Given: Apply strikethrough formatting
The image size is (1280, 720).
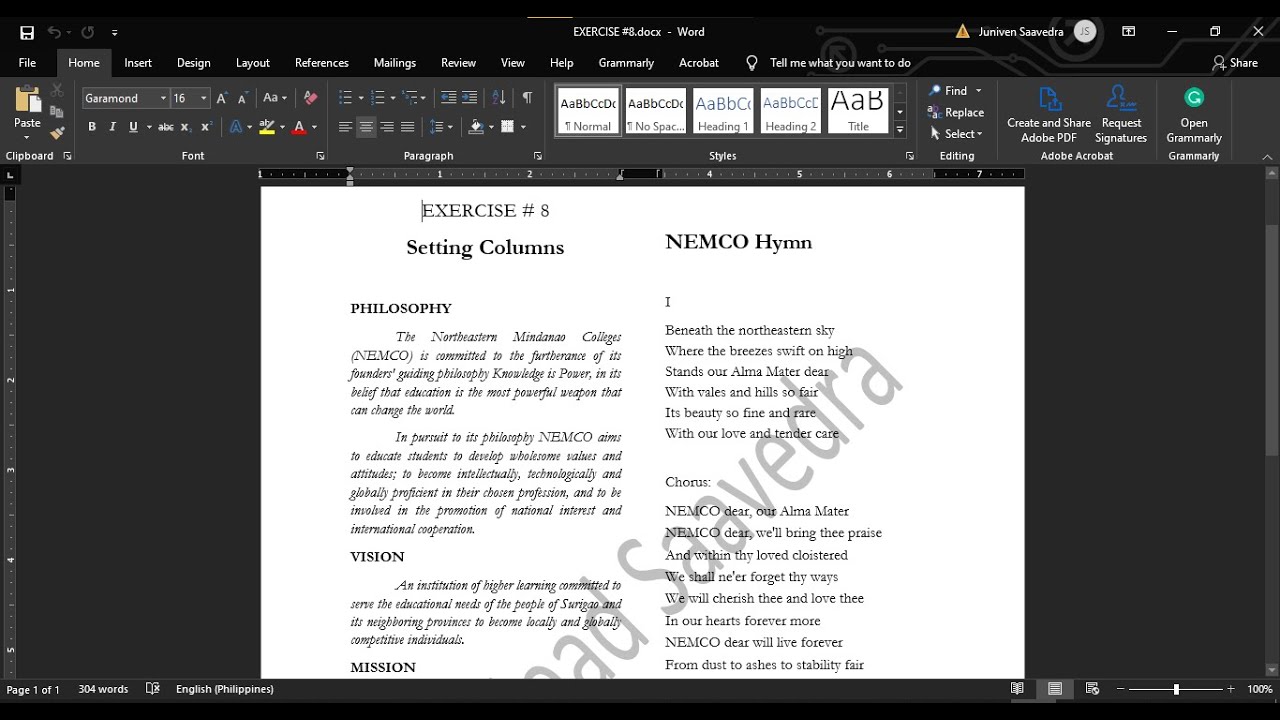Looking at the screenshot, I should [x=166, y=127].
